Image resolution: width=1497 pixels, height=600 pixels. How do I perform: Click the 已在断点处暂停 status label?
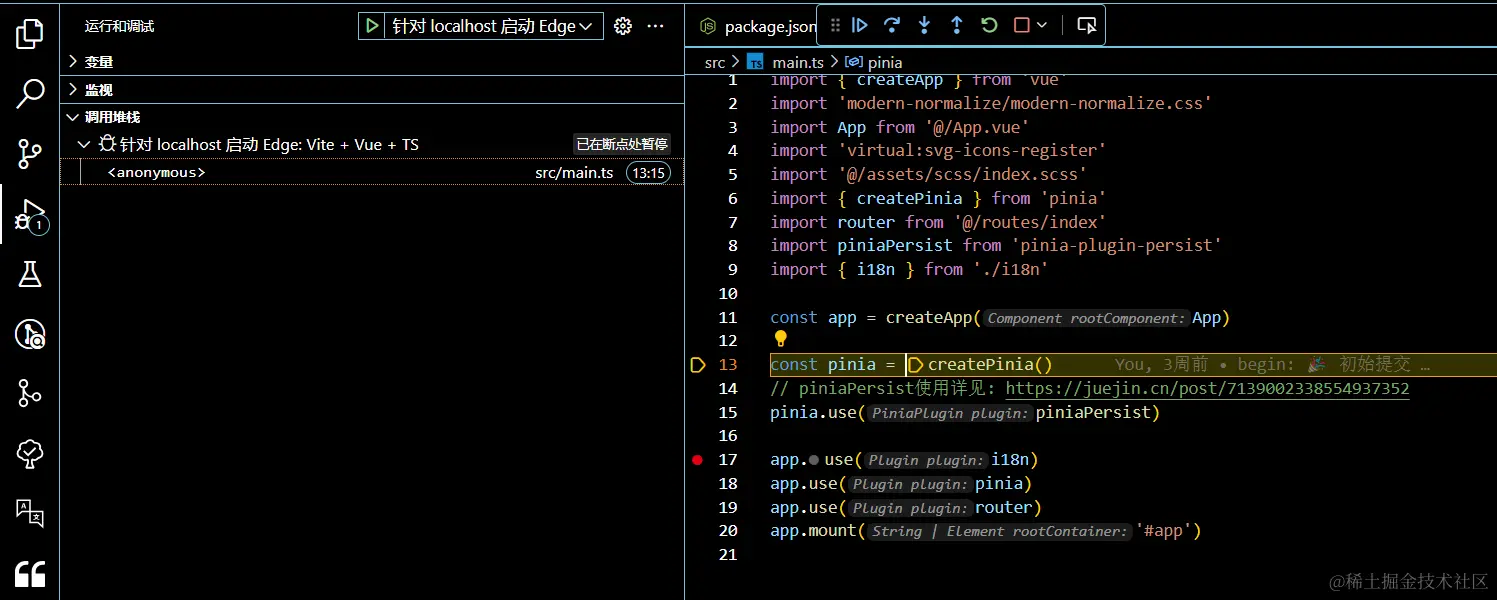[621, 145]
